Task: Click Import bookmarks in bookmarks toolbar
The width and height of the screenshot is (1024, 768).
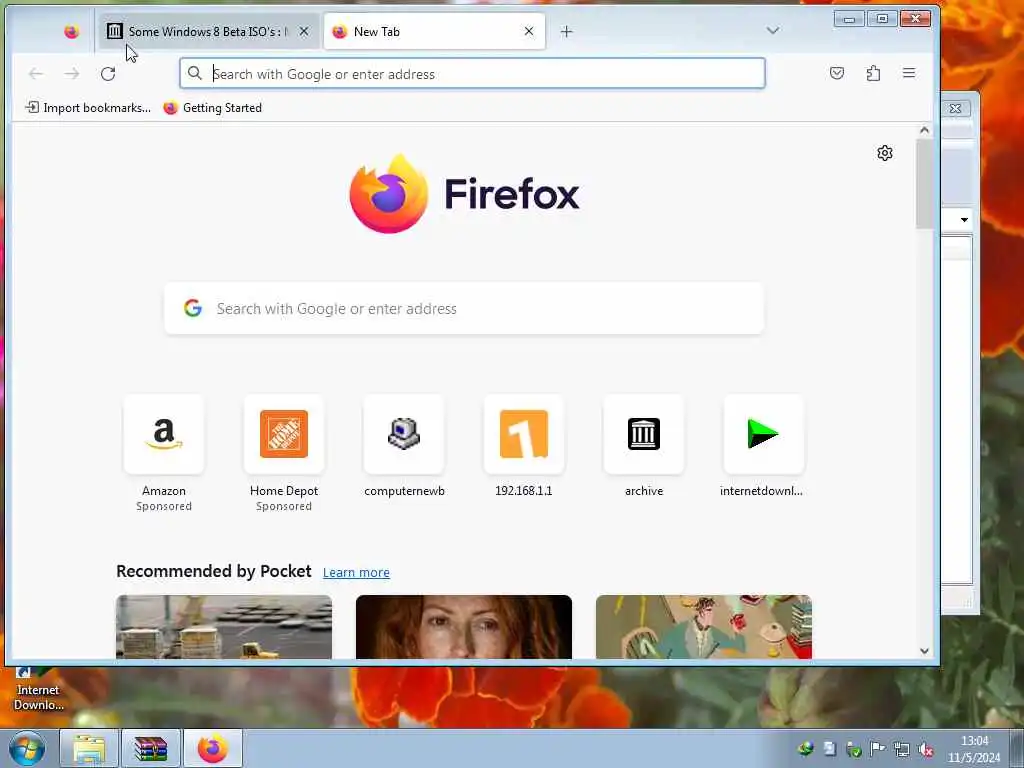Action: 88,108
